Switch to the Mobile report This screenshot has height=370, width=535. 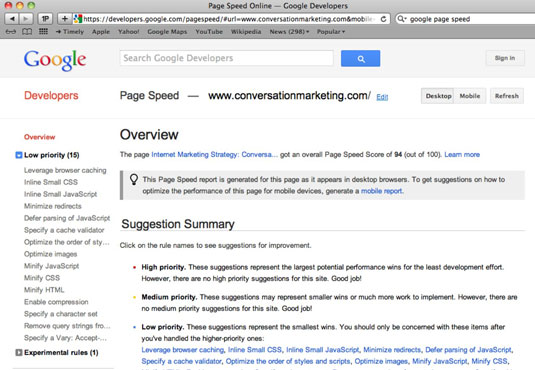point(470,96)
